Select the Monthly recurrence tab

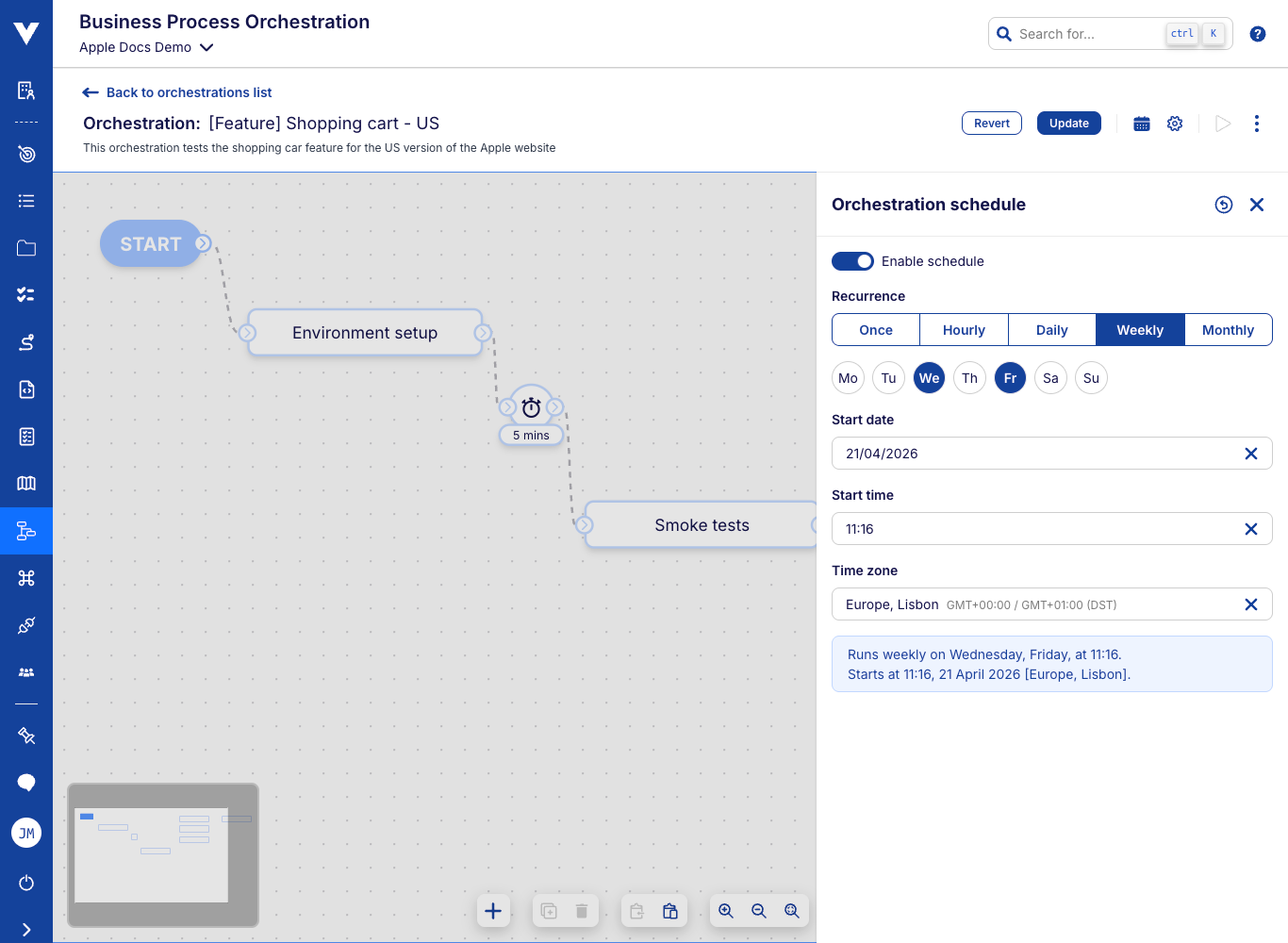click(x=1228, y=330)
